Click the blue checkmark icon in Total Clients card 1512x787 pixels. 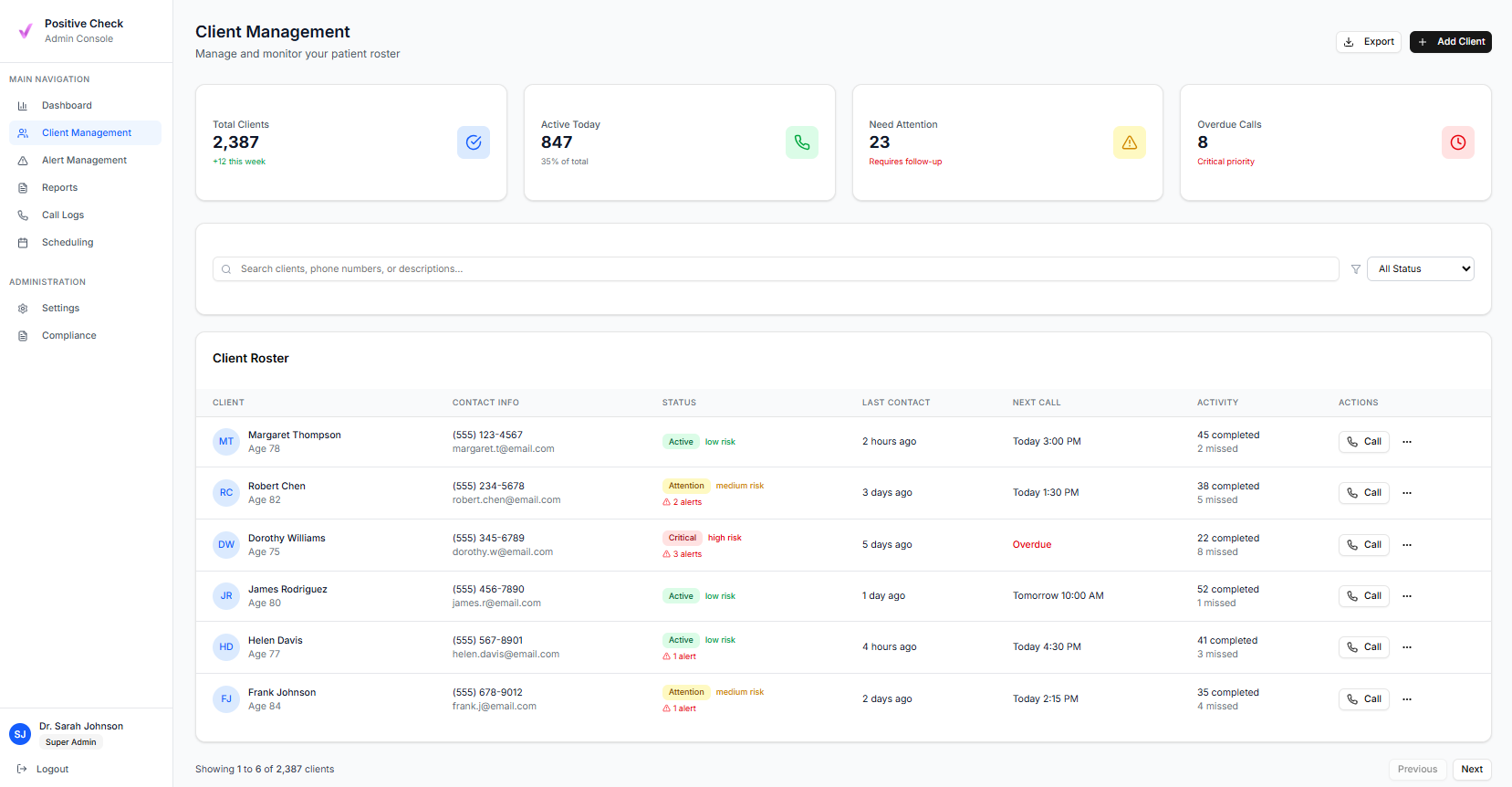pos(473,142)
